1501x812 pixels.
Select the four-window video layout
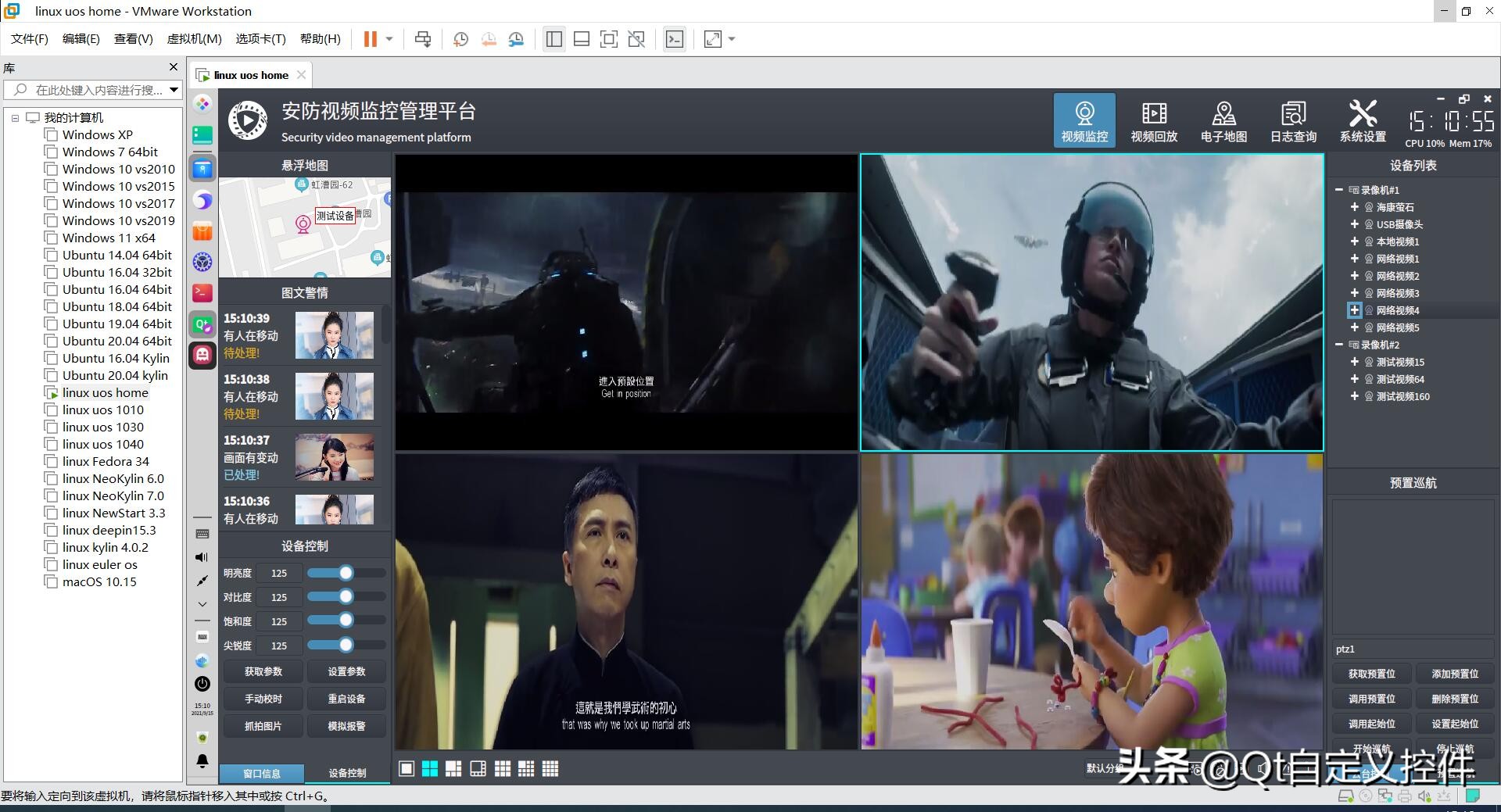430,769
